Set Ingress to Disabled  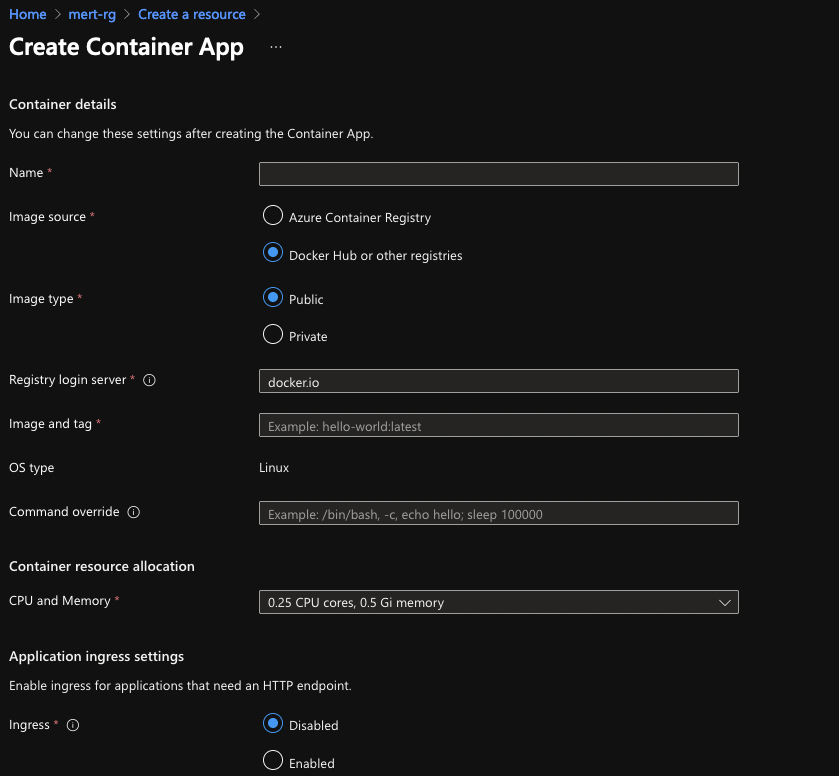point(273,724)
